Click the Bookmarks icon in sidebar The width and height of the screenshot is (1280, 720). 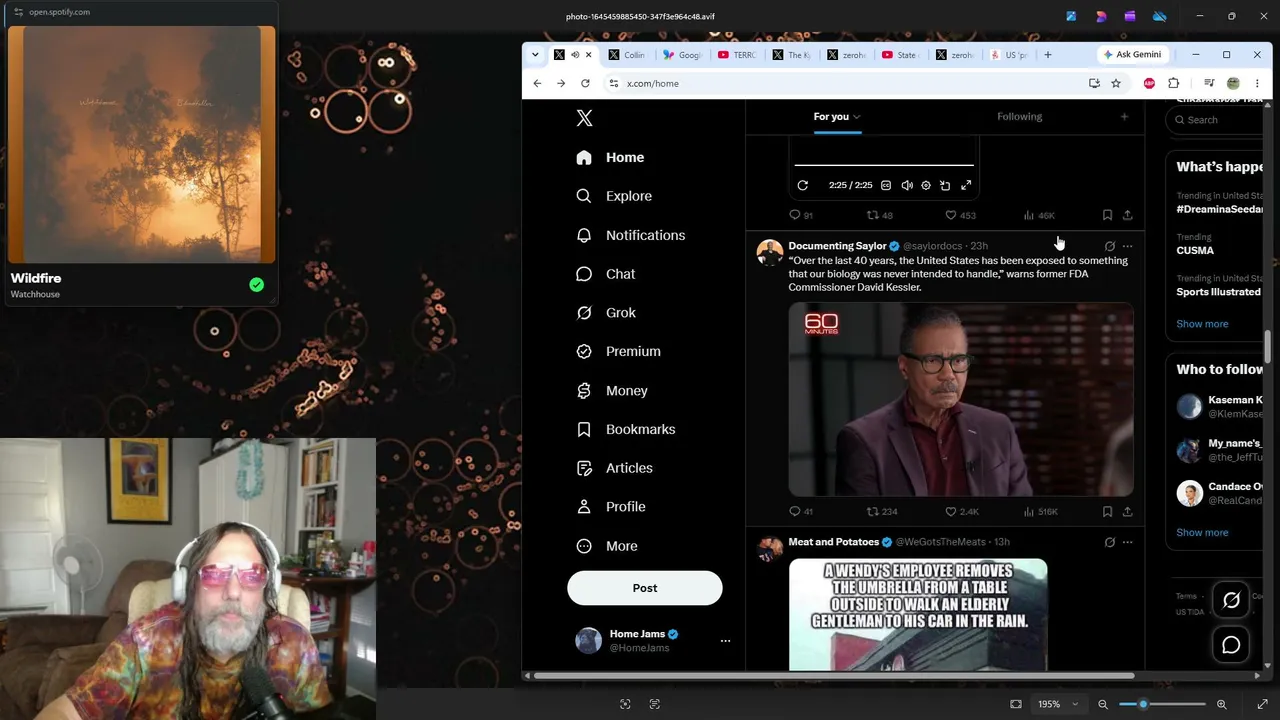[x=584, y=429]
